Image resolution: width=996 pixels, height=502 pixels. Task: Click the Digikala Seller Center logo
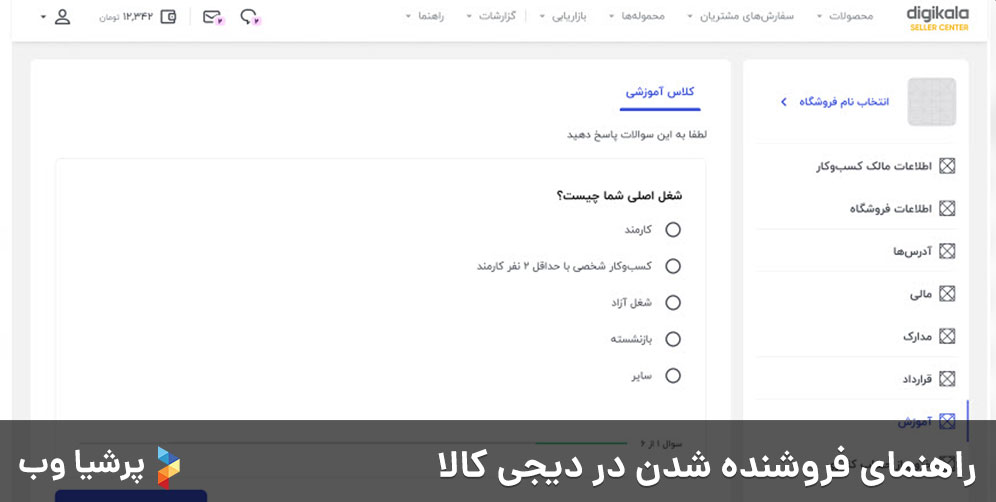pyautogui.click(x=938, y=18)
